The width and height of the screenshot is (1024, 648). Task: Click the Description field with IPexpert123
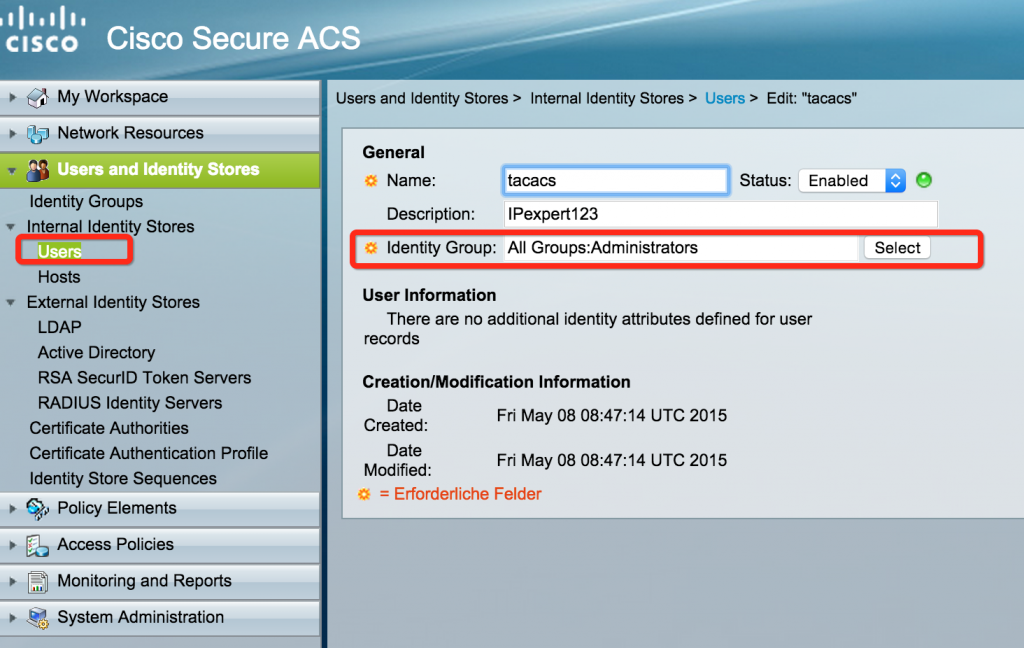(720, 214)
